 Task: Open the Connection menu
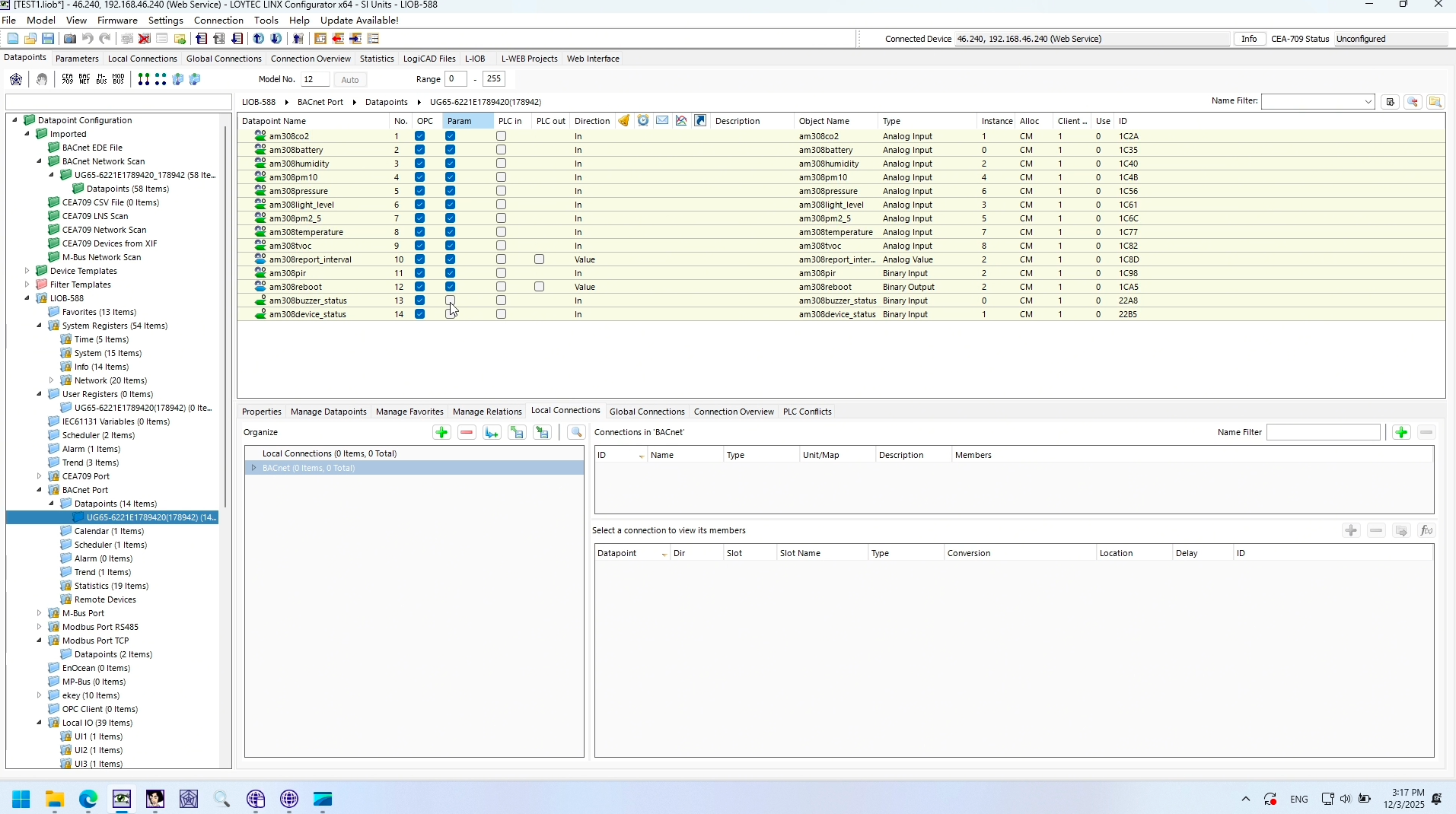218,21
